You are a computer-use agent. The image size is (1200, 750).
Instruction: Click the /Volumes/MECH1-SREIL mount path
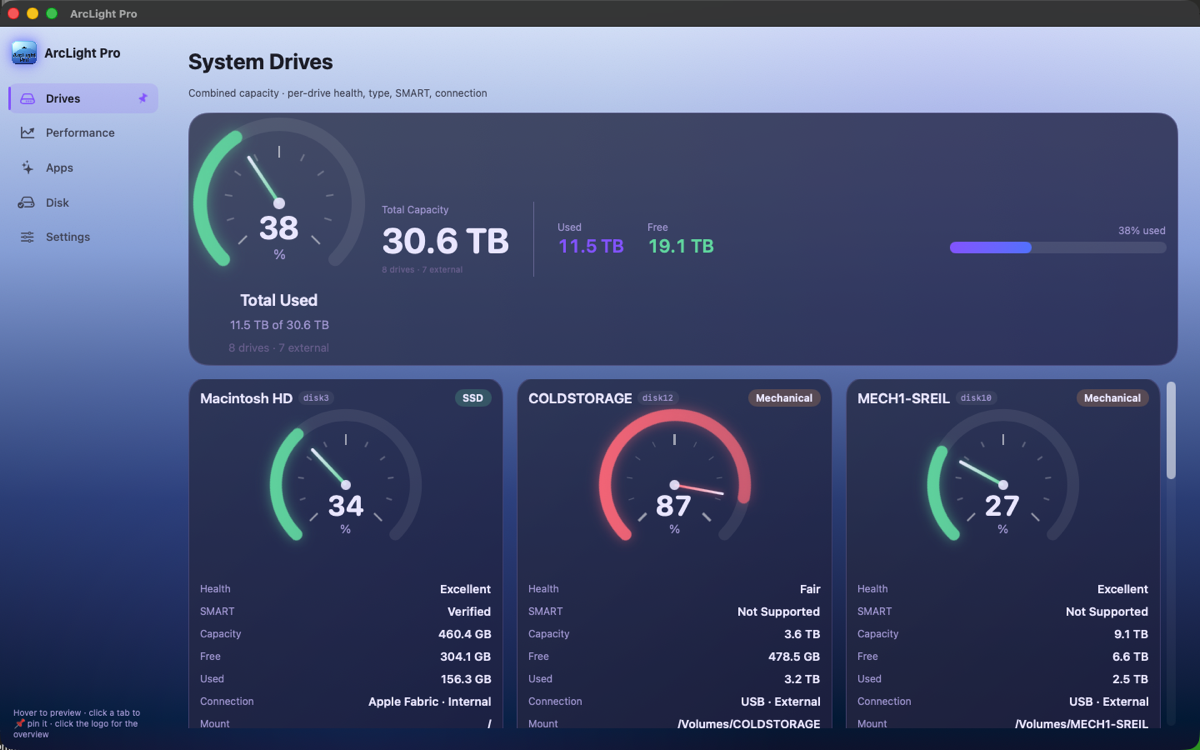coord(1081,724)
